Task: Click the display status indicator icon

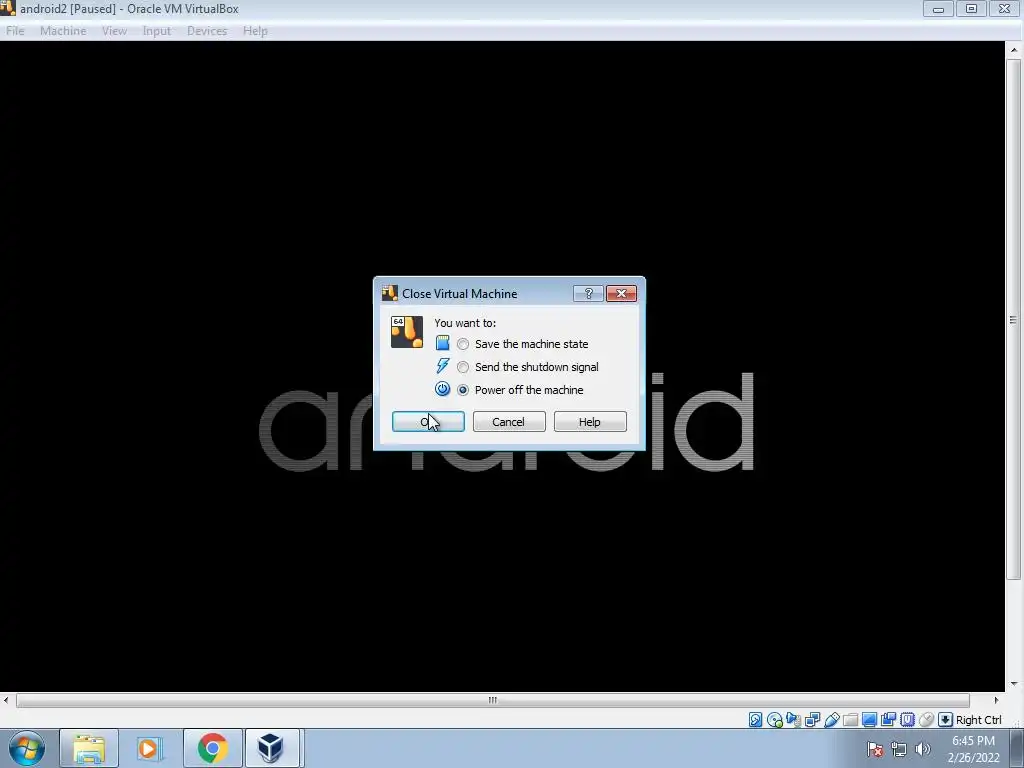Action: [869, 720]
